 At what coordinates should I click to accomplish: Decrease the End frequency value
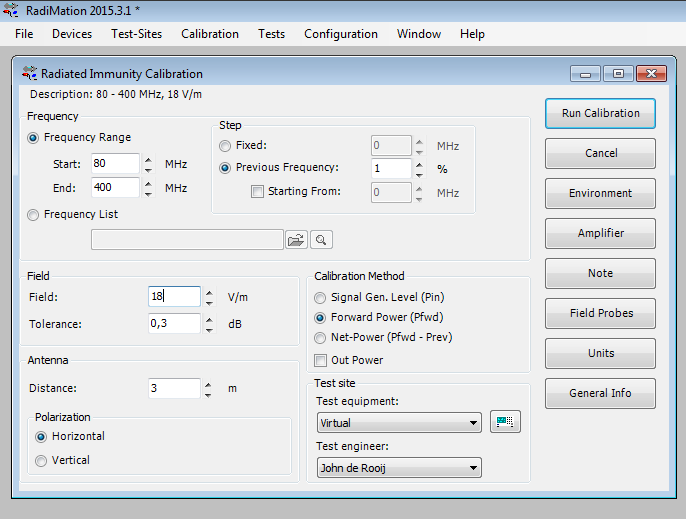pyautogui.click(x=148, y=193)
